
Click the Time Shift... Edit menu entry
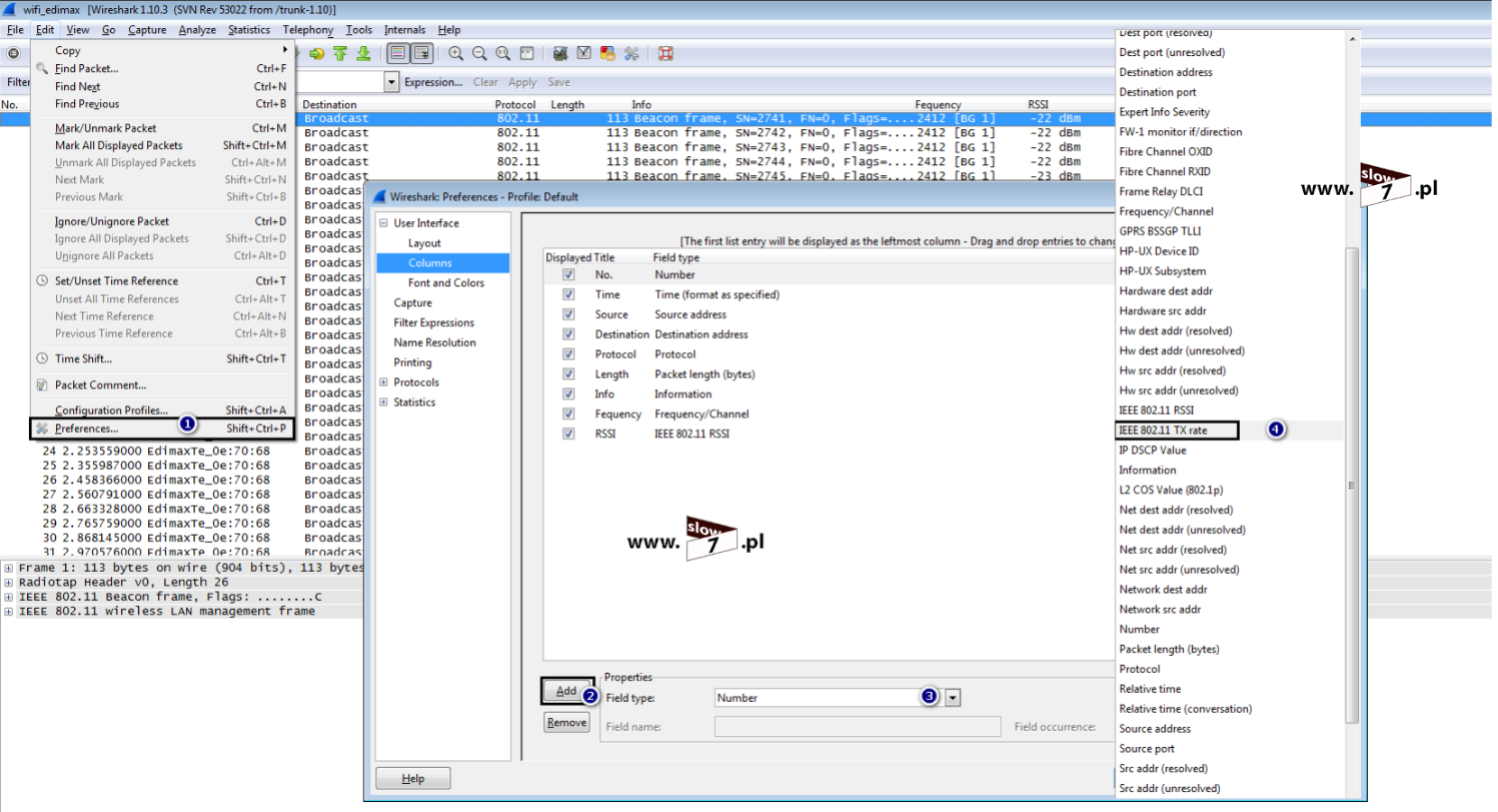tap(162, 358)
